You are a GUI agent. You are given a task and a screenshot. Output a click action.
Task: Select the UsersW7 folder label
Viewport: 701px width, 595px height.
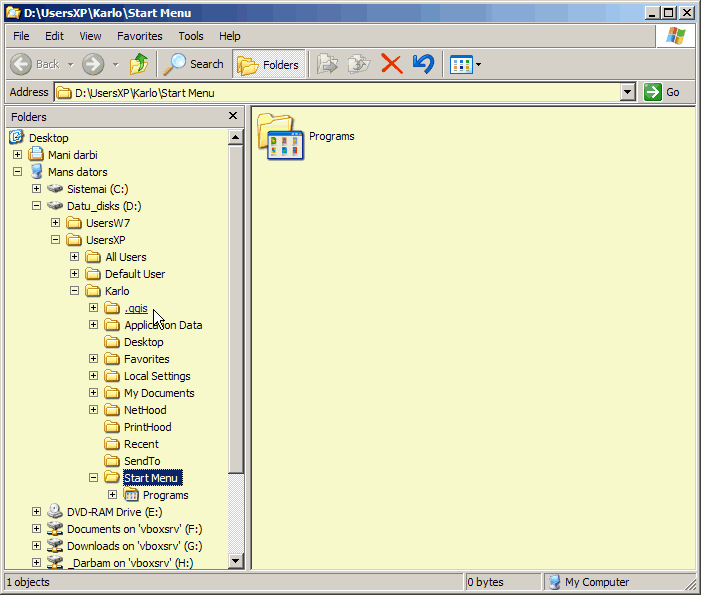(x=108, y=223)
